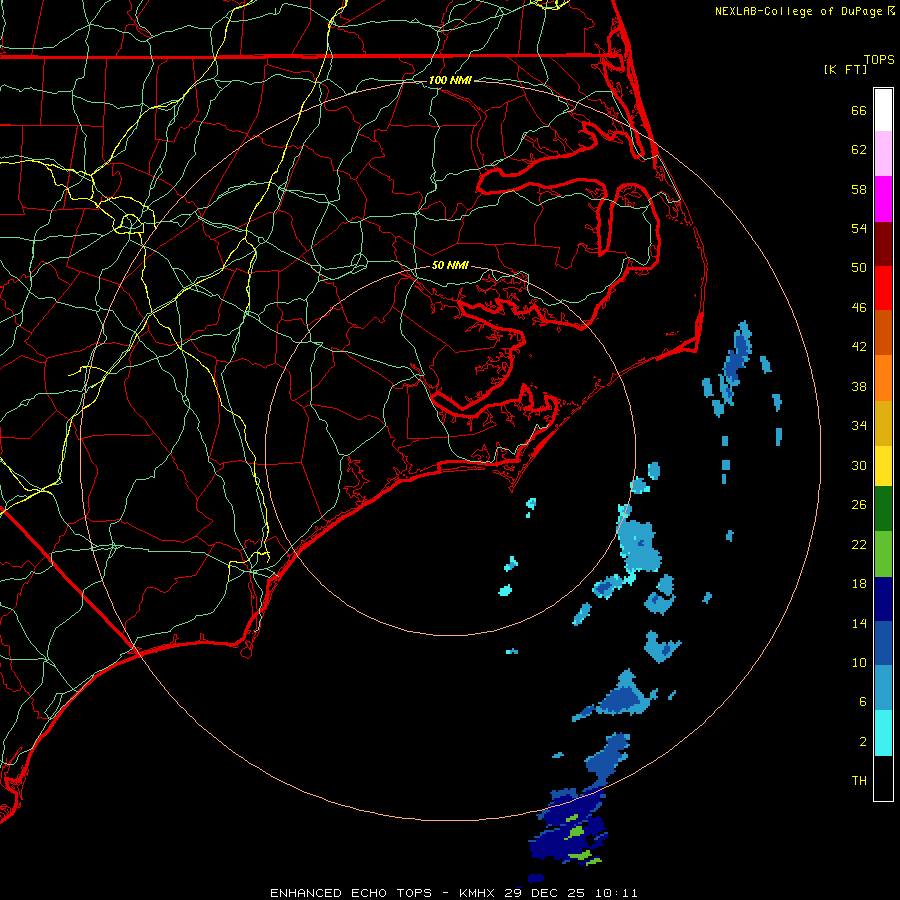Pick the gold legend swatch
The width and height of the screenshot is (900, 900).
(x=883, y=424)
